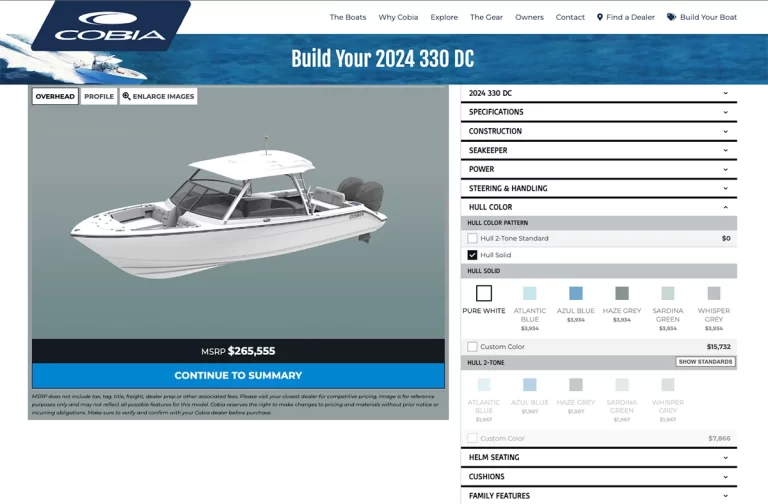Expand the Specifications section
Screen dimensions: 768x504
pyautogui.click(x=599, y=112)
